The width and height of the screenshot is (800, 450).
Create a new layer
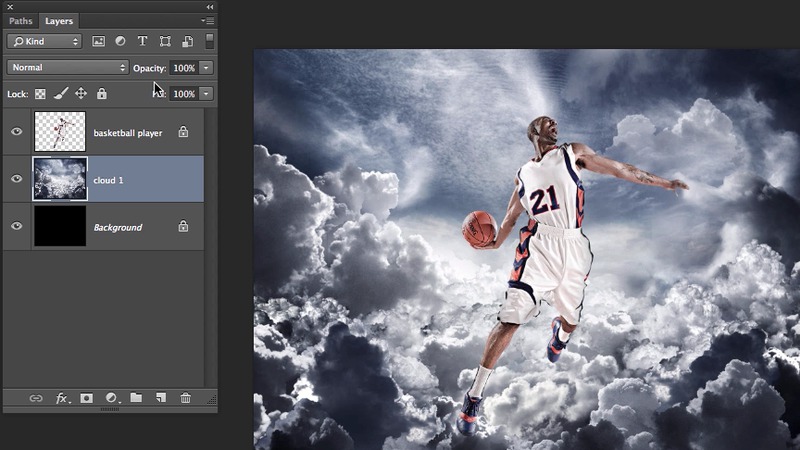click(x=160, y=398)
